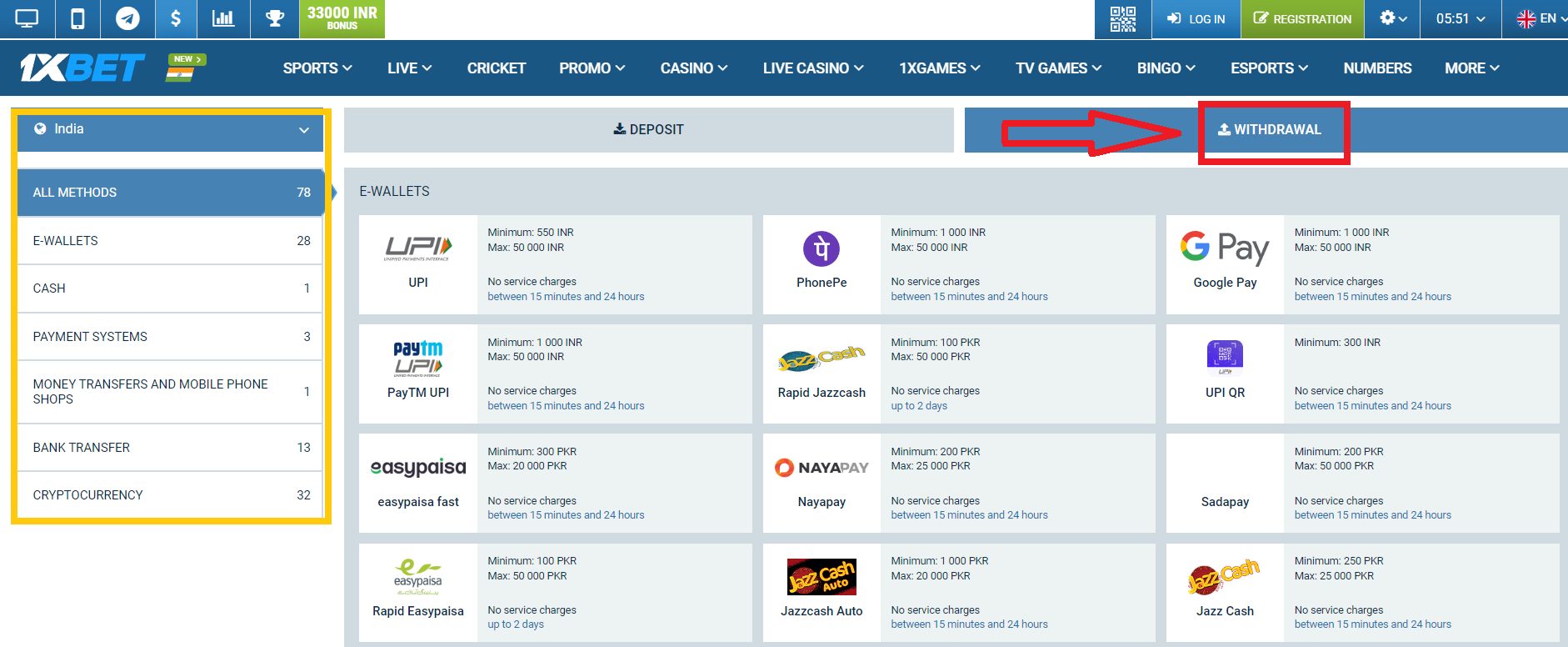Choose the Rapid Easypaisa logo

[x=418, y=577]
